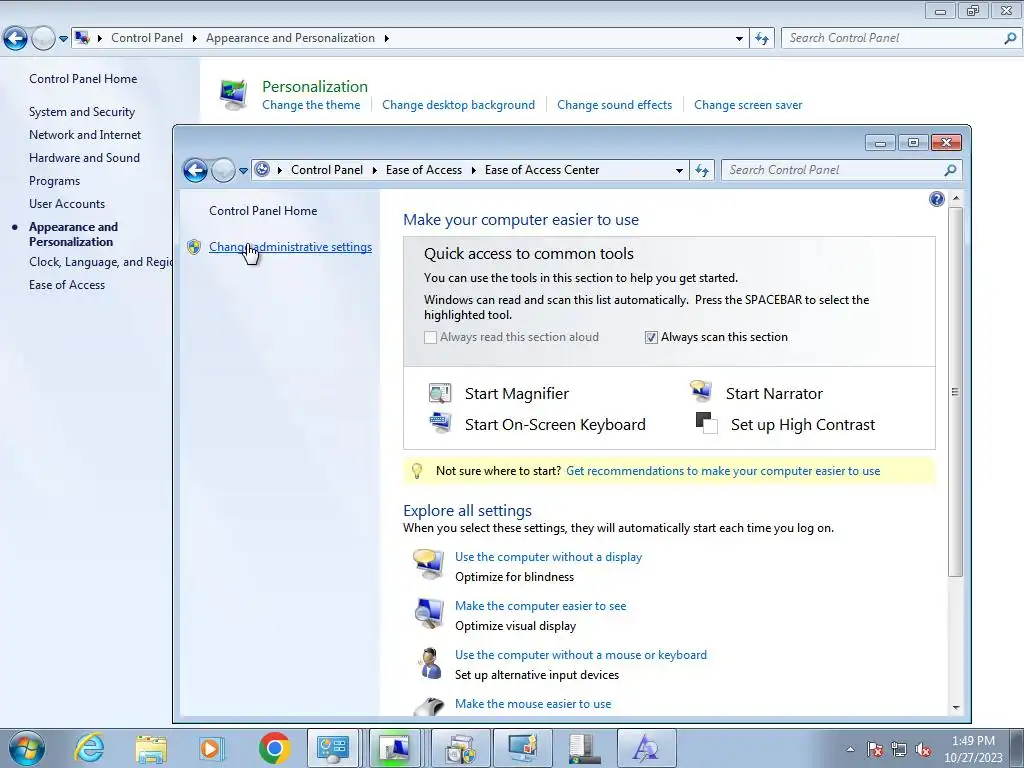
Task: Select Network and Internet in left pane
Action: [85, 135]
